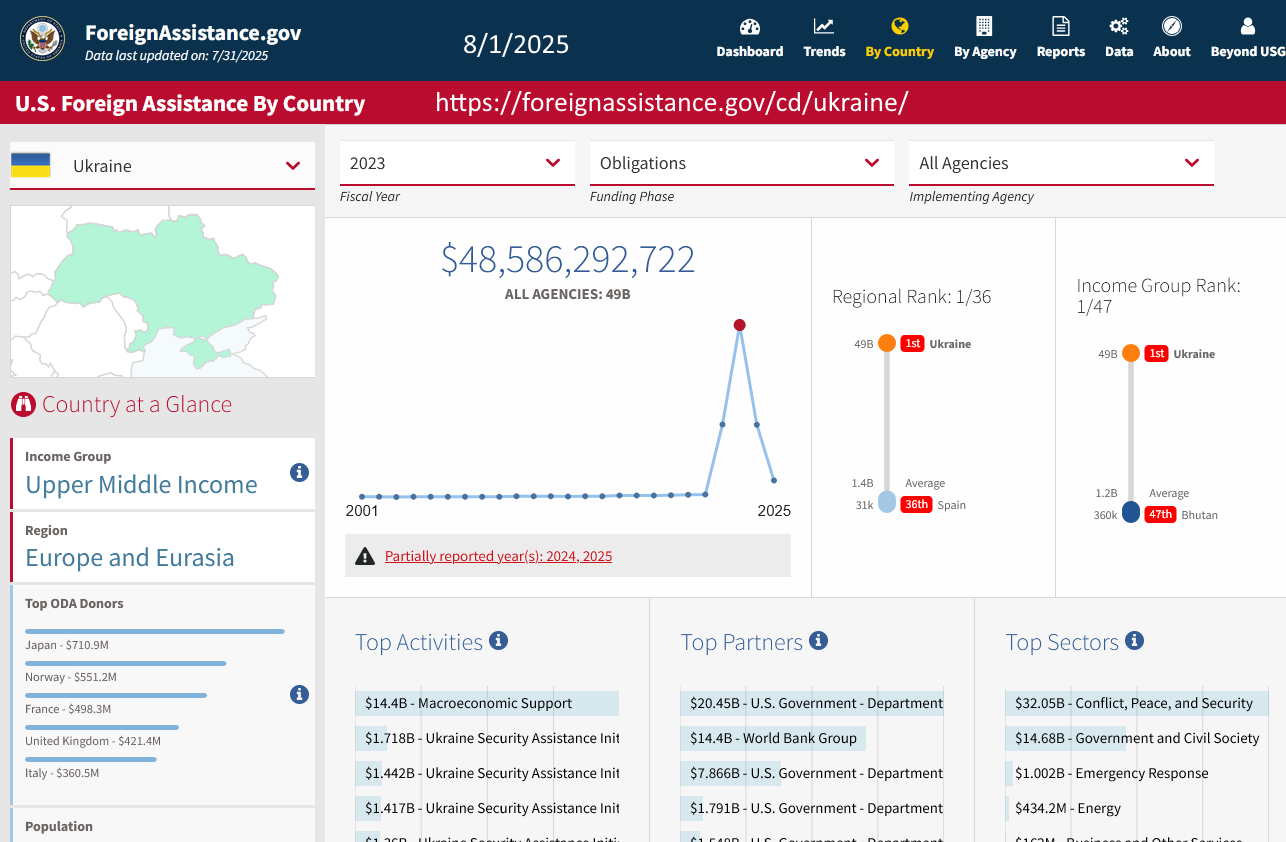
Task: Click the Top Partners heading
Action: 742,642
